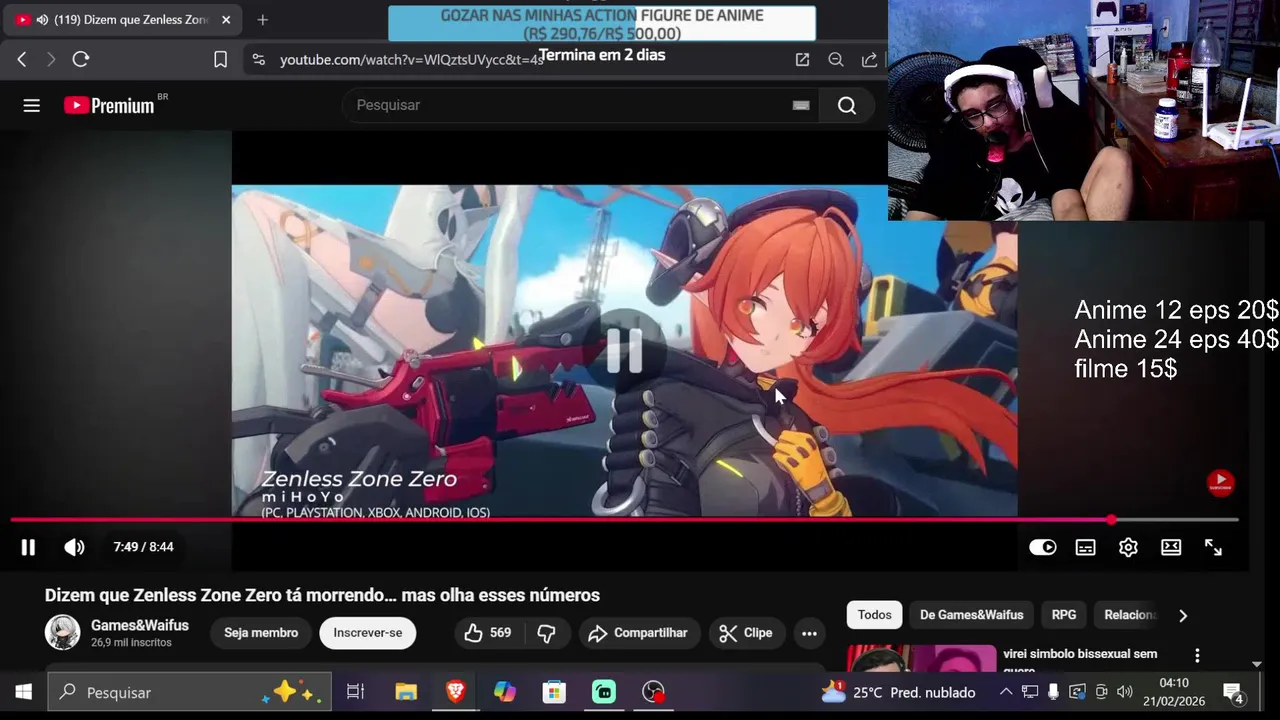1280x720 pixels.
Task: Go back with the browser back arrow
Action: pos(22,60)
